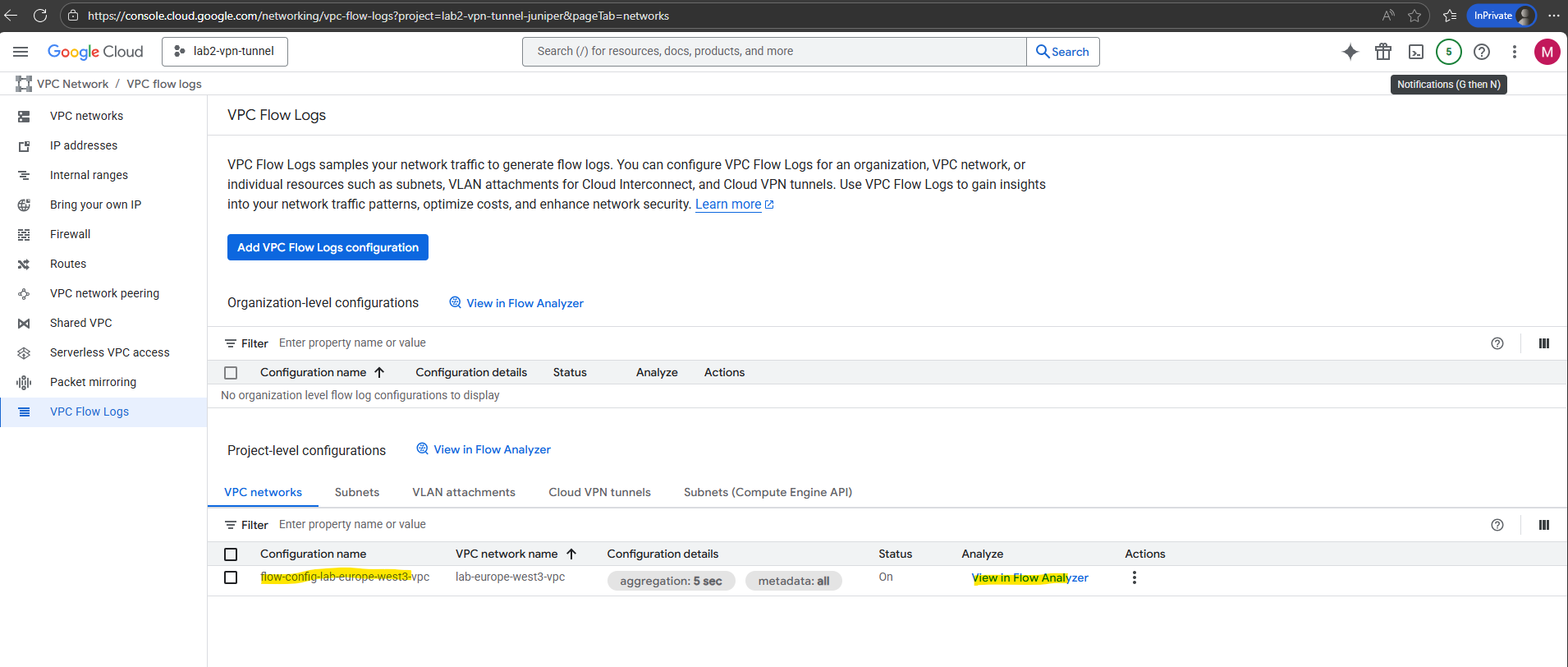Click lab-europe-west3-vpc network name cell
Screen dimensions: 1568x667
point(510,577)
